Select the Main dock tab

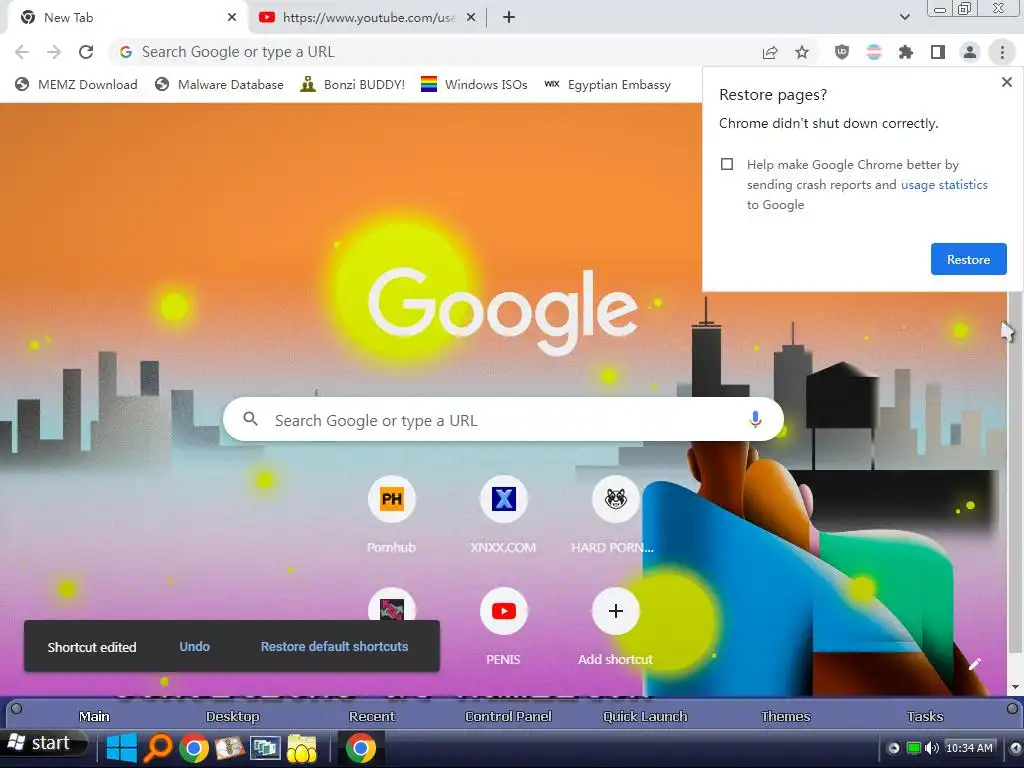point(94,716)
